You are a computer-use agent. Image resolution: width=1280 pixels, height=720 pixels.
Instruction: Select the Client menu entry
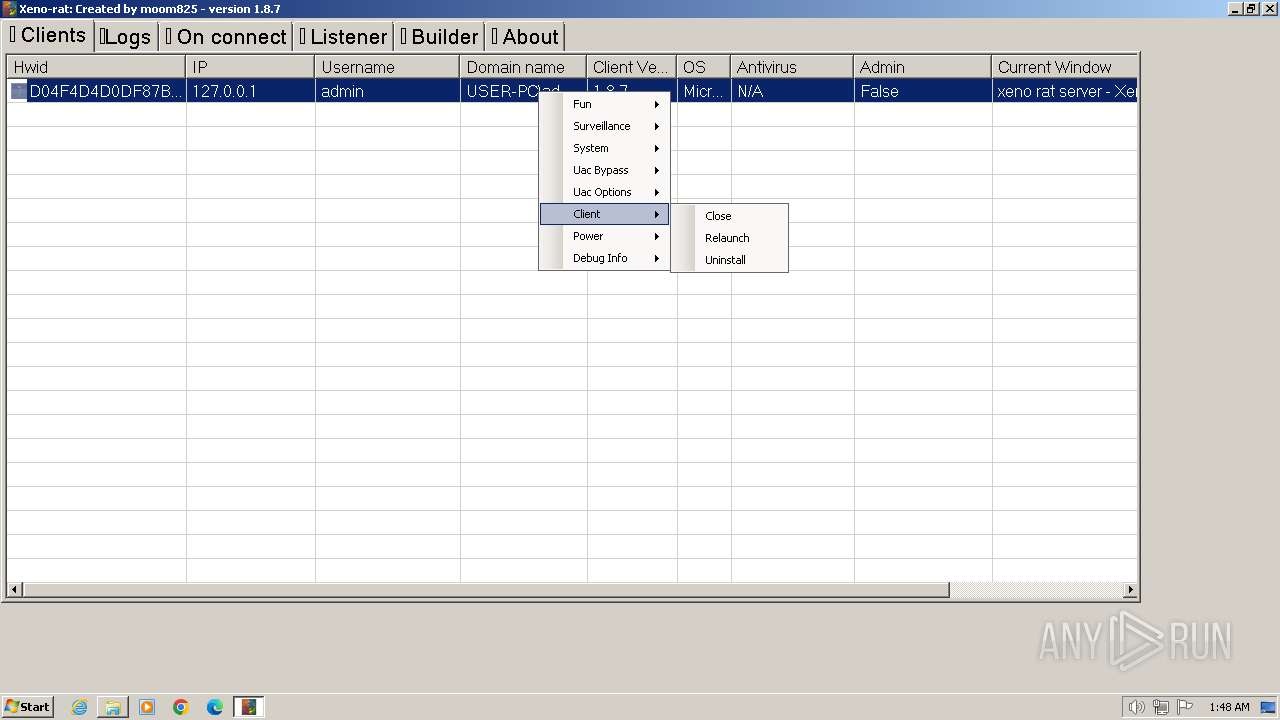coord(604,214)
